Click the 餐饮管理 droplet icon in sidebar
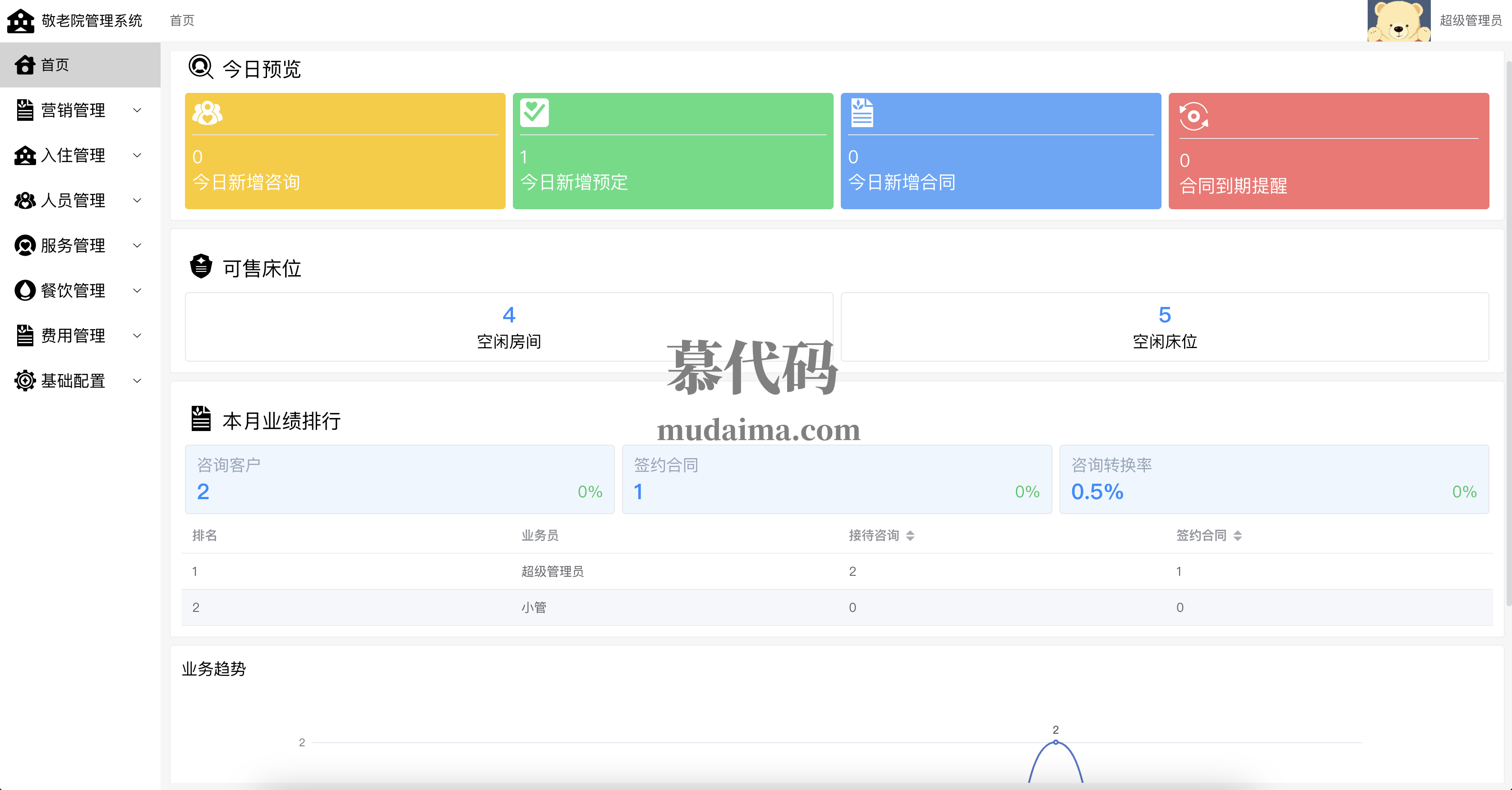1512x790 pixels. [x=25, y=290]
